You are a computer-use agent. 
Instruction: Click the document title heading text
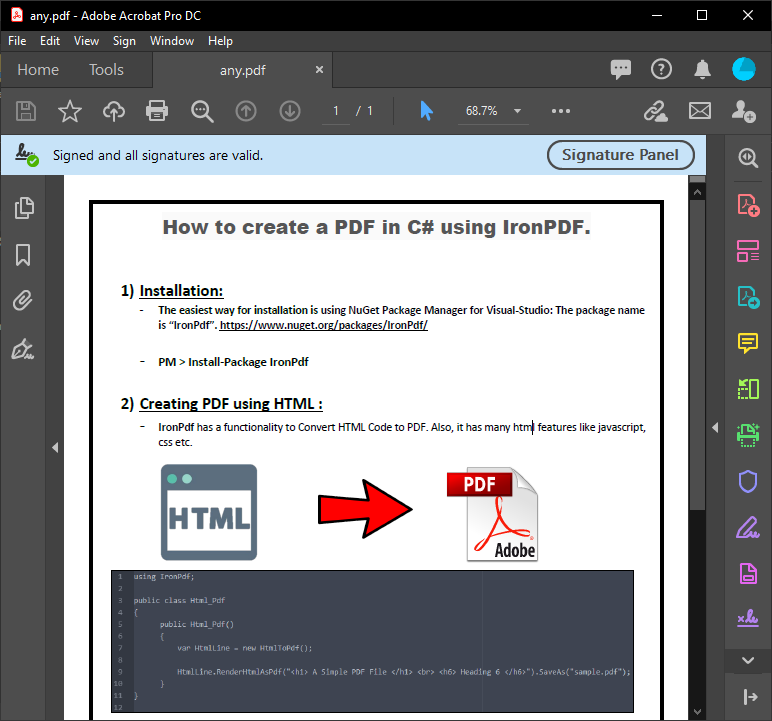point(377,227)
